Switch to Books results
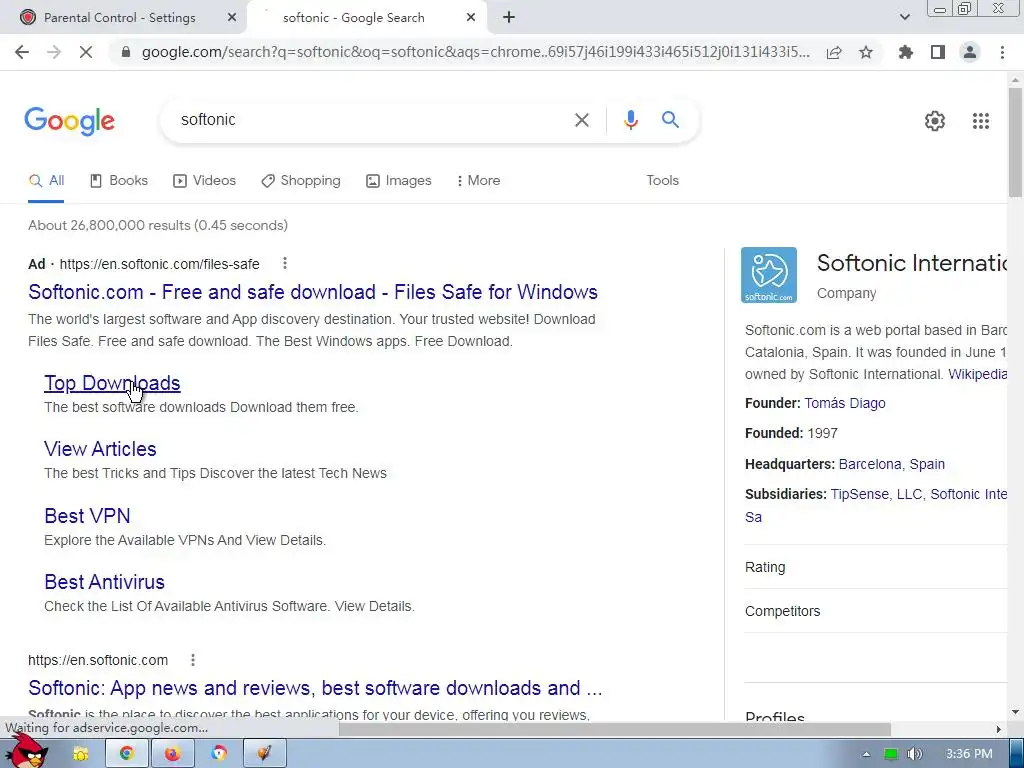Screen dimensions: 1024x768 pos(119,181)
